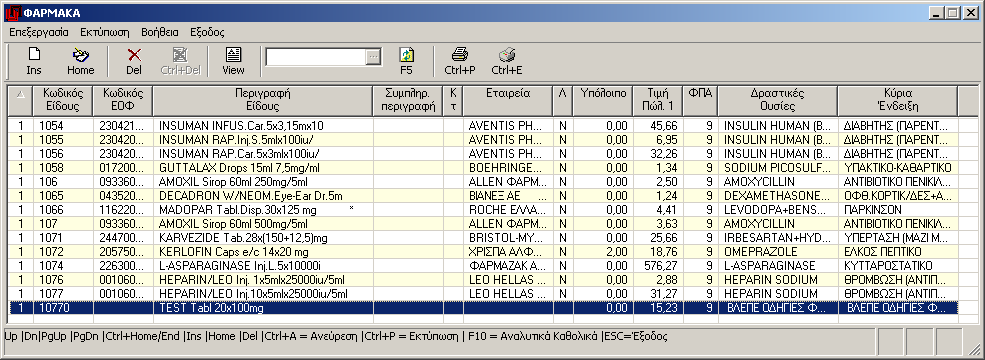The image size is (985, 360).
Task: Click the Ctrl+E printer icon
Action: click(506, 62)
